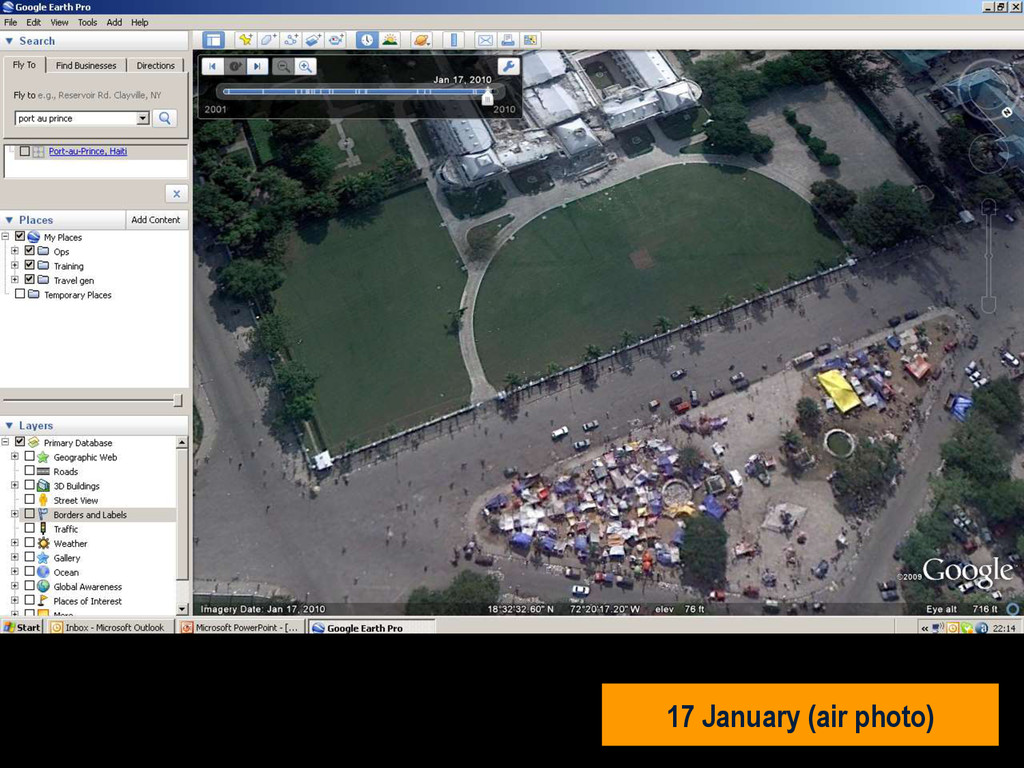This screenshot has height=768, width=1024.
Task: Click the Weather layer sun icon
Action: pos(43,543)
